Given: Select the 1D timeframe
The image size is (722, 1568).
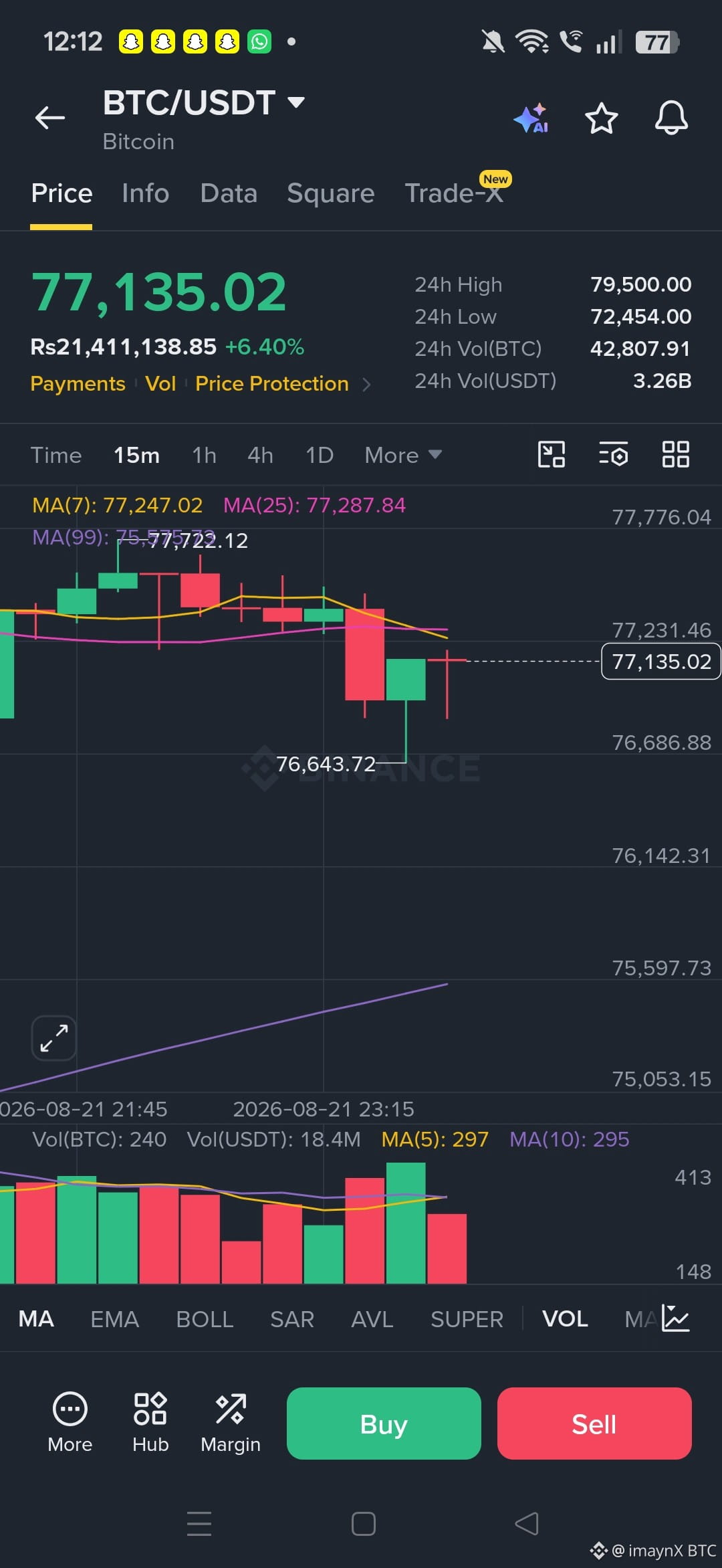Looking at the screenshot, I should coord(320,456).
